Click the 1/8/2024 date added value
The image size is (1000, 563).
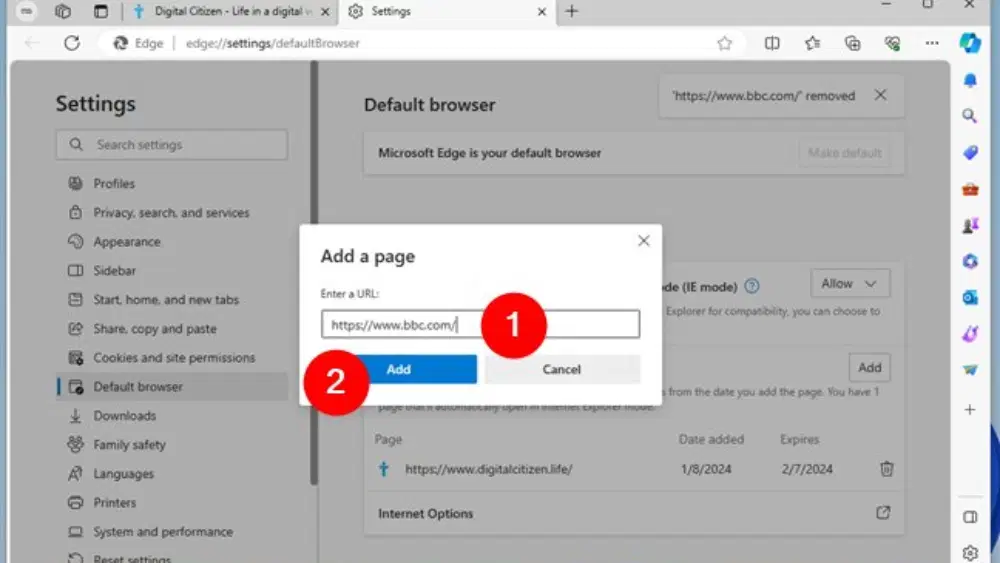pos(705,469)
